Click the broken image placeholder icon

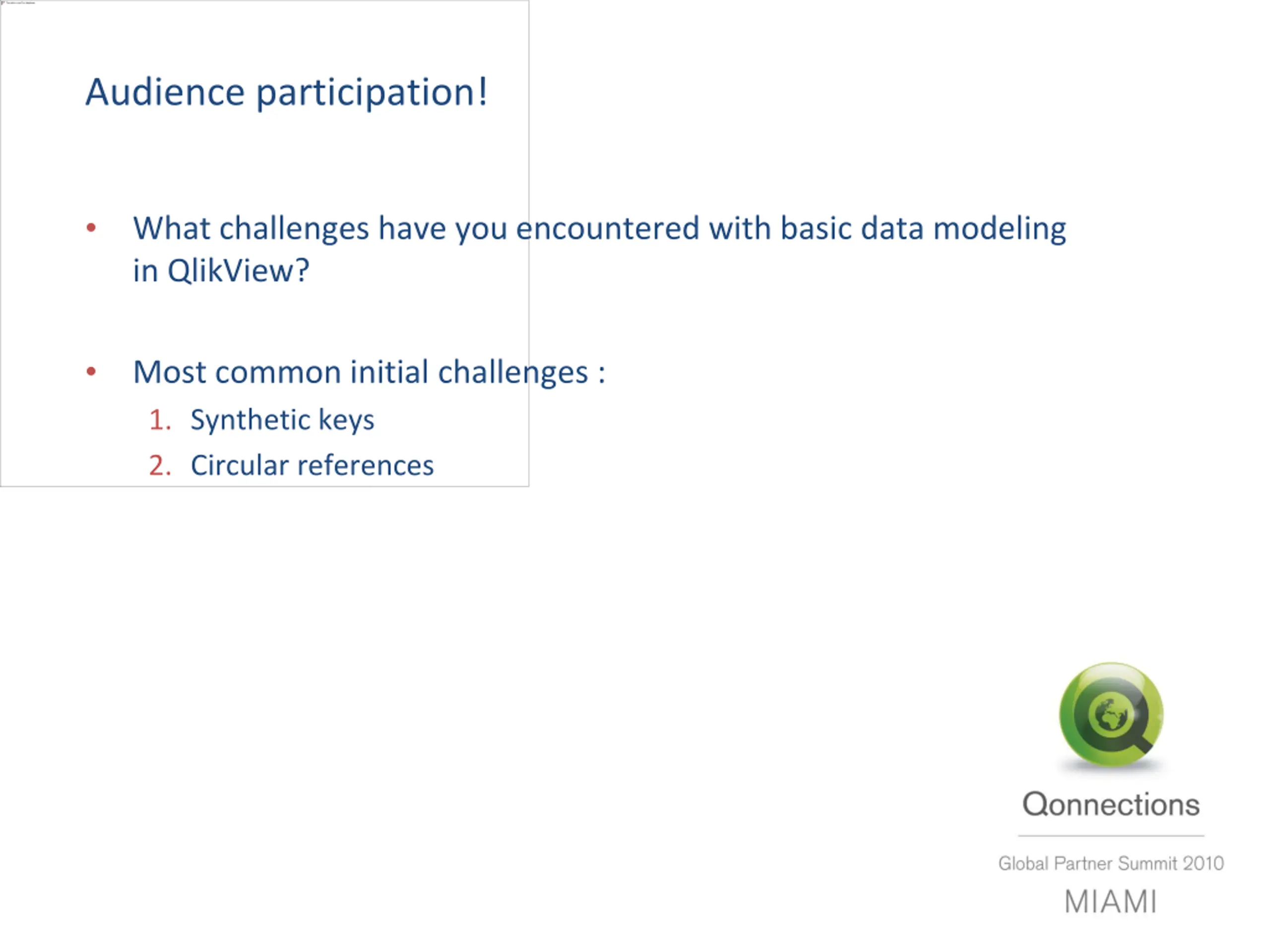click(3, 3)
